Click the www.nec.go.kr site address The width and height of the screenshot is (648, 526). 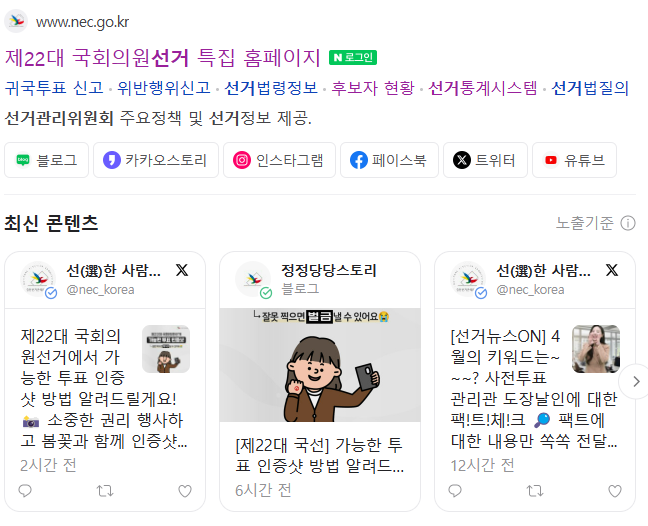click(82, 22)
